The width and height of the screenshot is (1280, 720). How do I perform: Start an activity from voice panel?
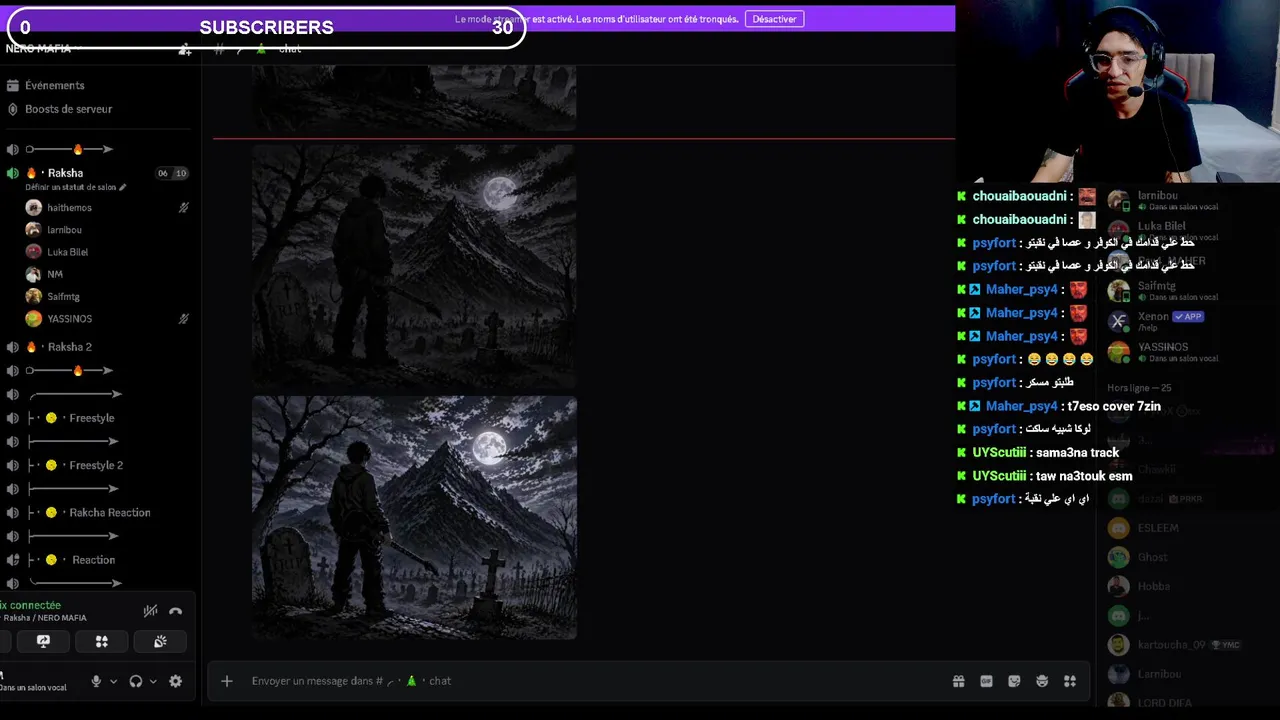(101, 642)
